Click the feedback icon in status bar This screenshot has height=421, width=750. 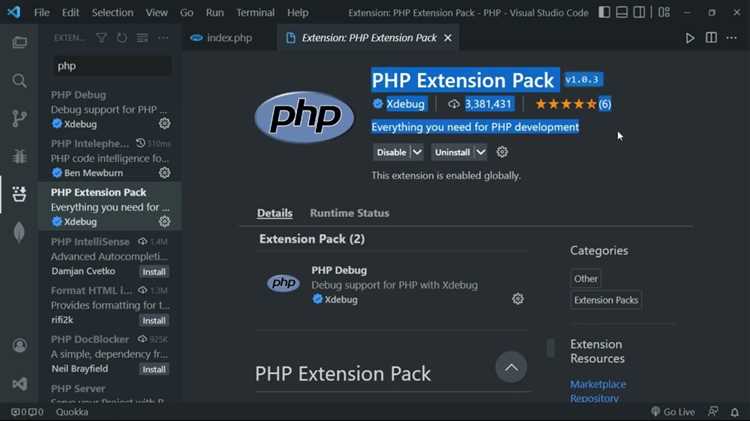(x=713, y=411)
